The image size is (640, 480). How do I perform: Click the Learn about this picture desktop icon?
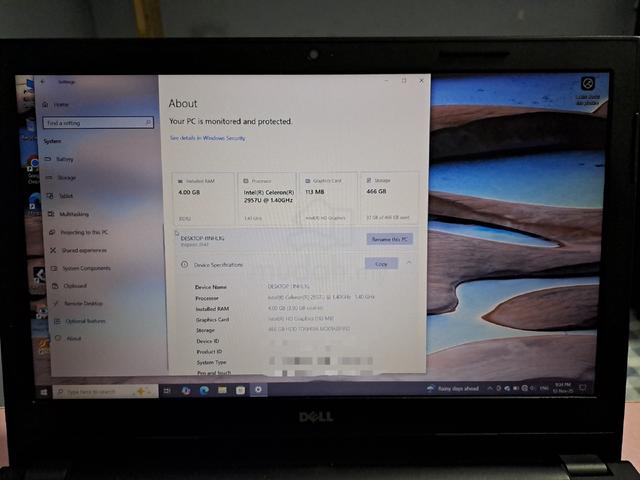[588, 91]
